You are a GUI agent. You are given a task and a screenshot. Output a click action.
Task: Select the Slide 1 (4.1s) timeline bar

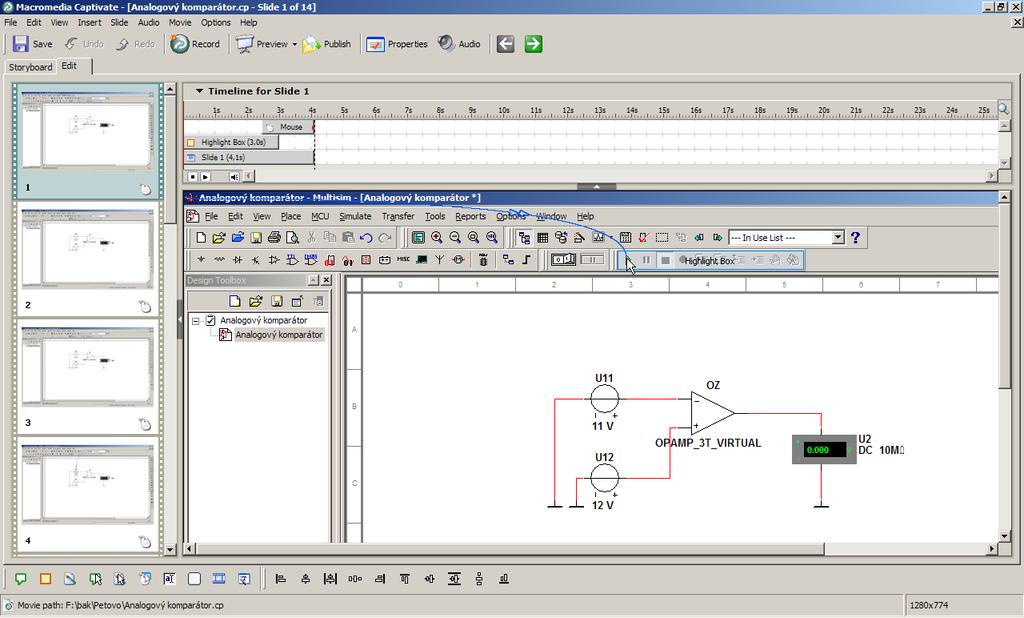[x=249, y=157]
